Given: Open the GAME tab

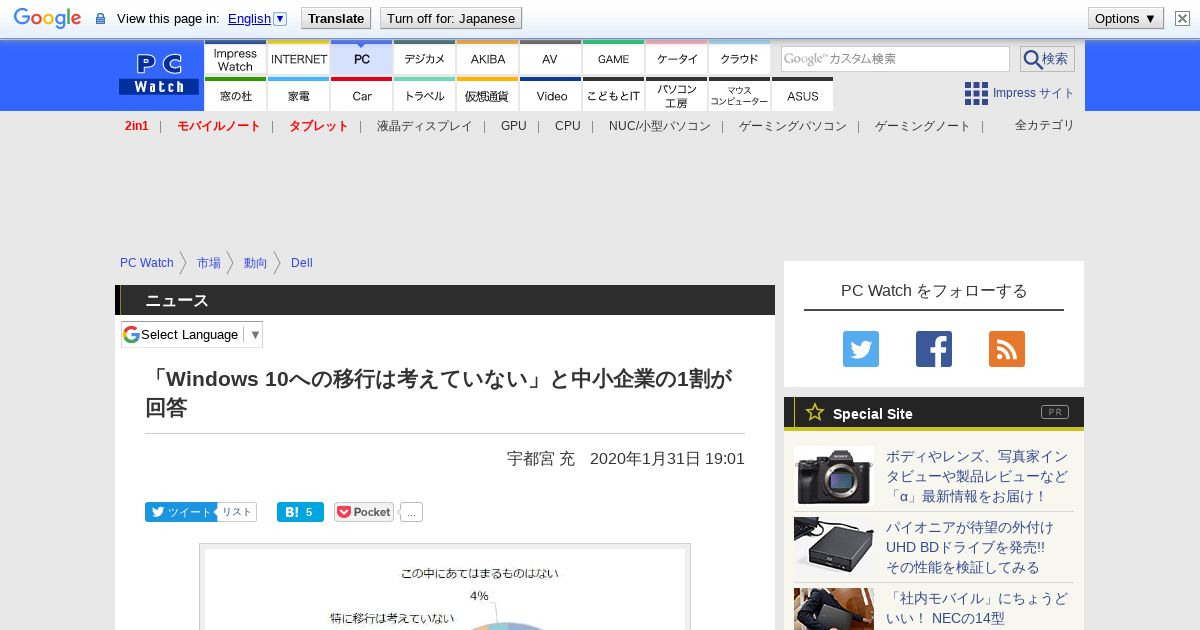Looking at the screenshot, I should [614, 59].
